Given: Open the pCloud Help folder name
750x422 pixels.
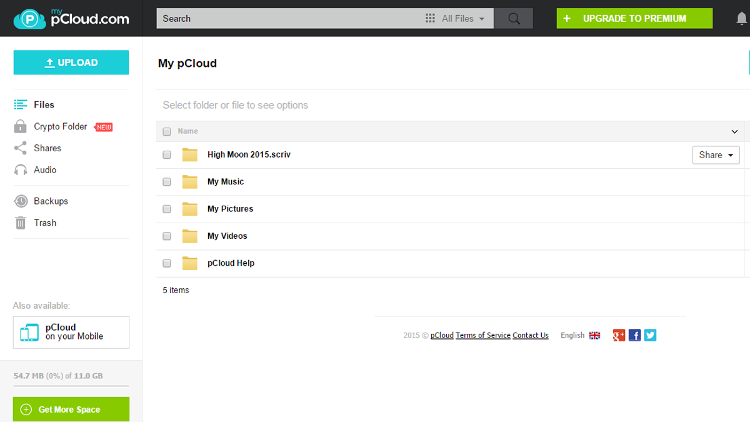Looking at the screenshot, I should (231, 263).
